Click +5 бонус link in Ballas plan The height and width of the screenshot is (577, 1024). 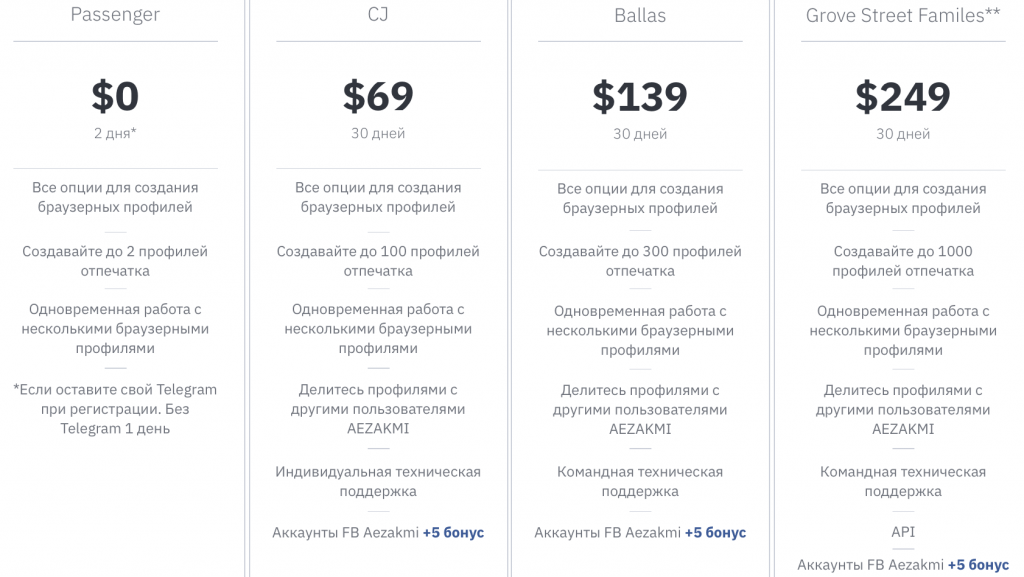[715, 533]
